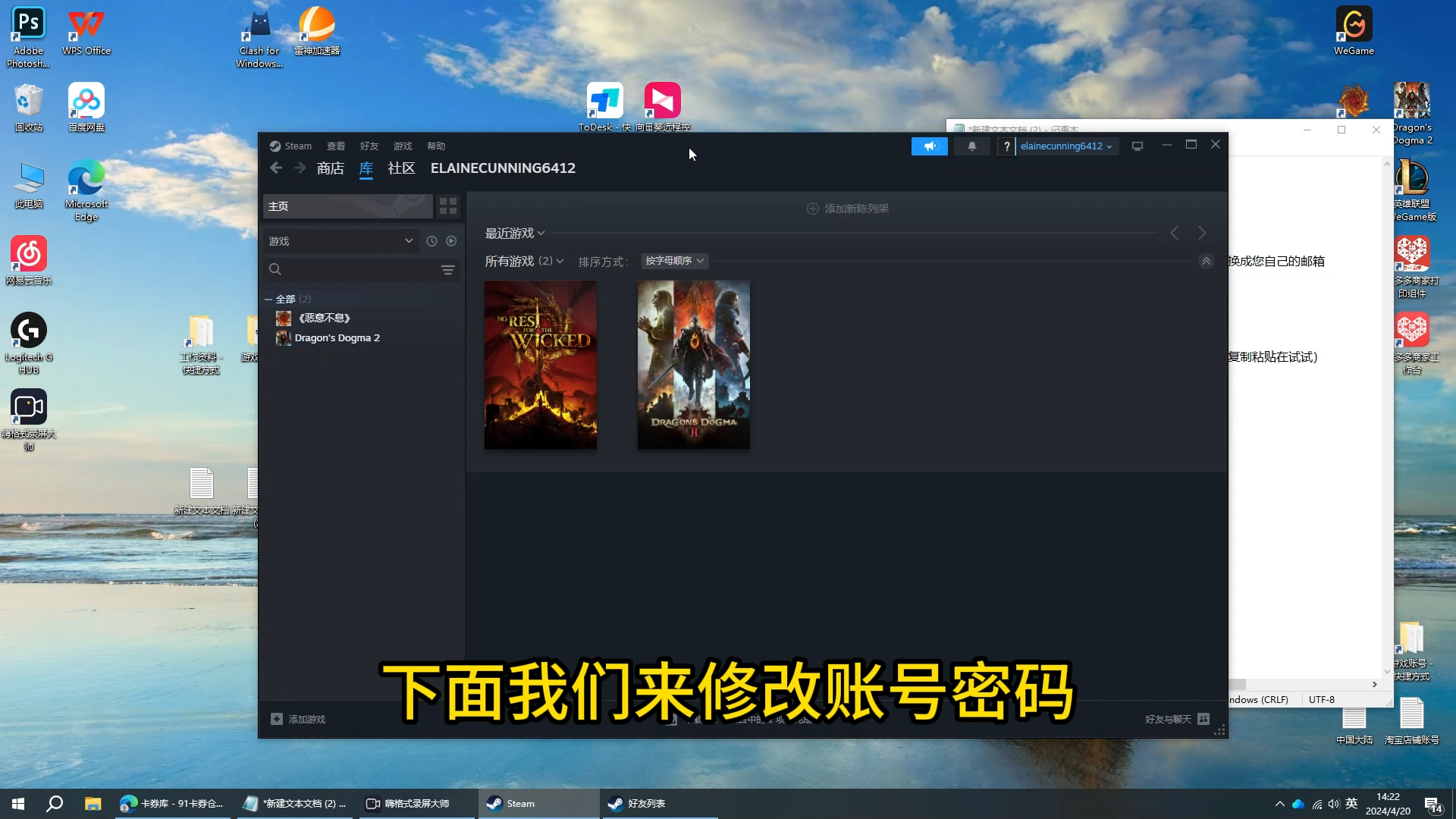Image resolution: width=1456 pixels, height=819 pixels.
Task: Open the 商店 store tab
Action: click(330, 168)
